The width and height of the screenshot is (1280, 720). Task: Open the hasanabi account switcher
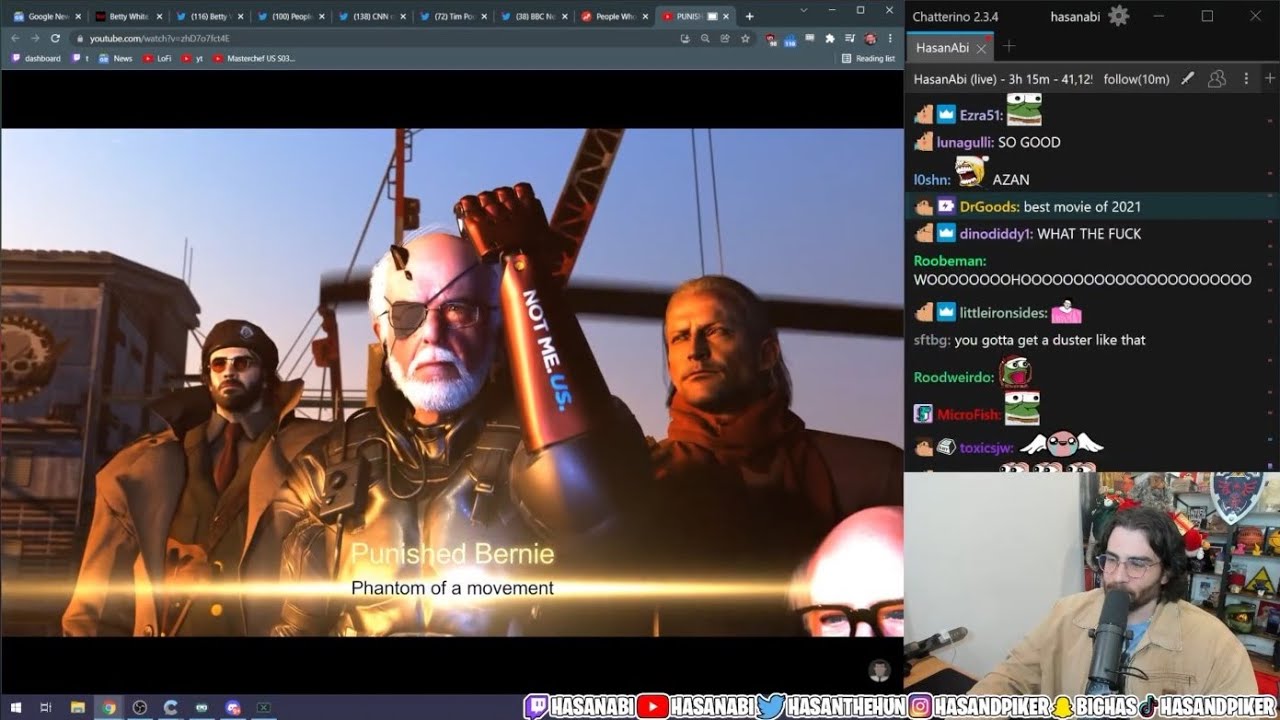tap(1075, 17)
